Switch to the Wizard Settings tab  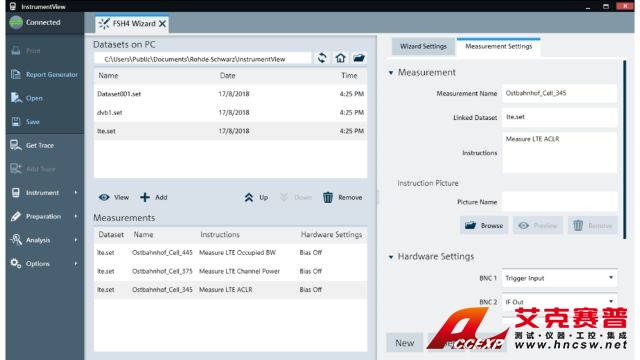point(423,46)
